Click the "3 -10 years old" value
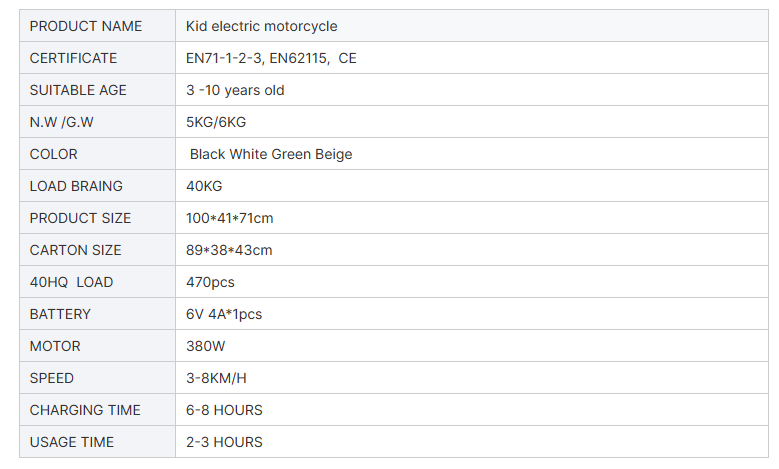This screenshot has height=469, width=779. (x=235, y=90)
